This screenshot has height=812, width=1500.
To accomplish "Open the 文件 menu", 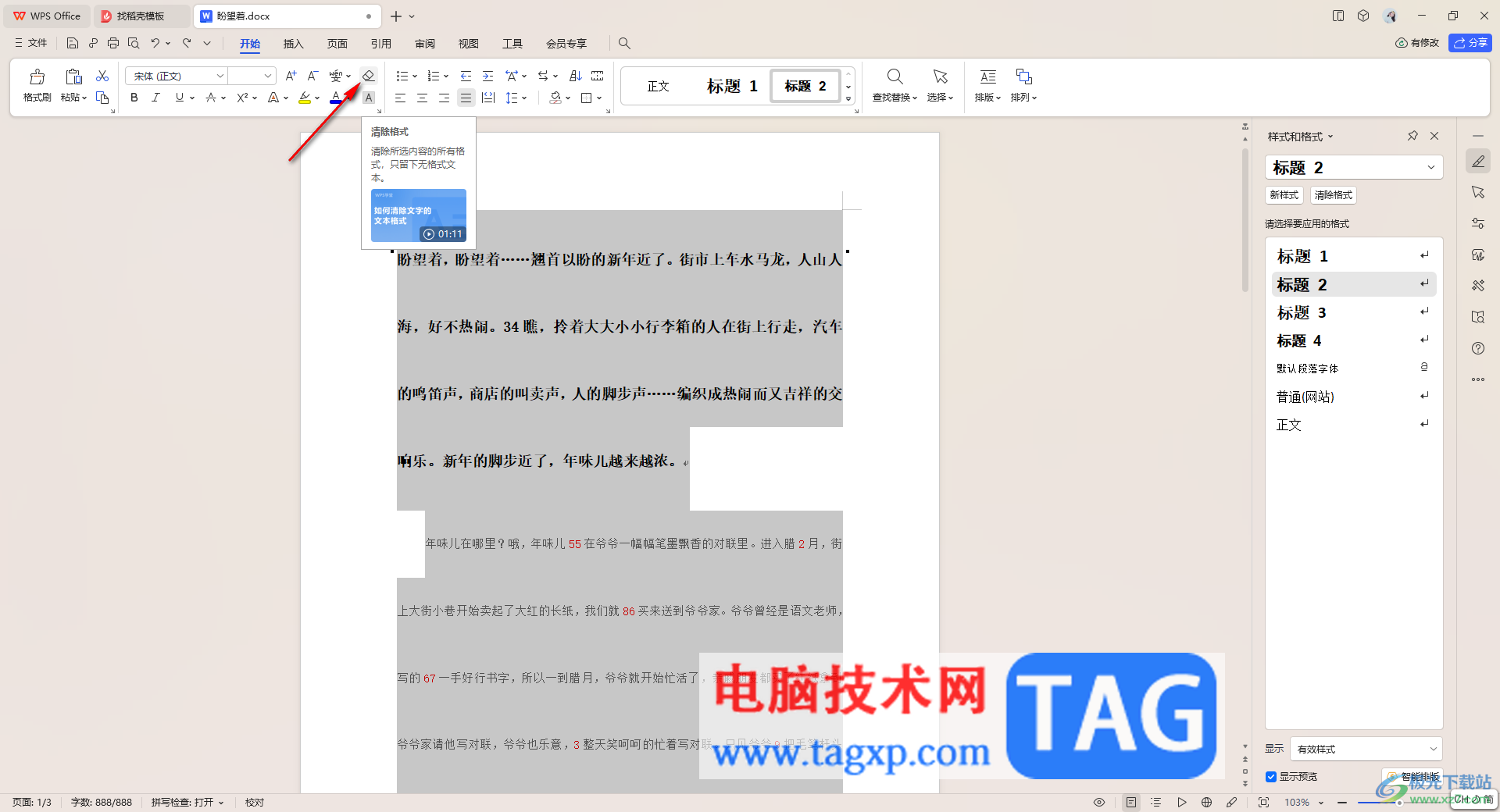I will pos(31,43).
